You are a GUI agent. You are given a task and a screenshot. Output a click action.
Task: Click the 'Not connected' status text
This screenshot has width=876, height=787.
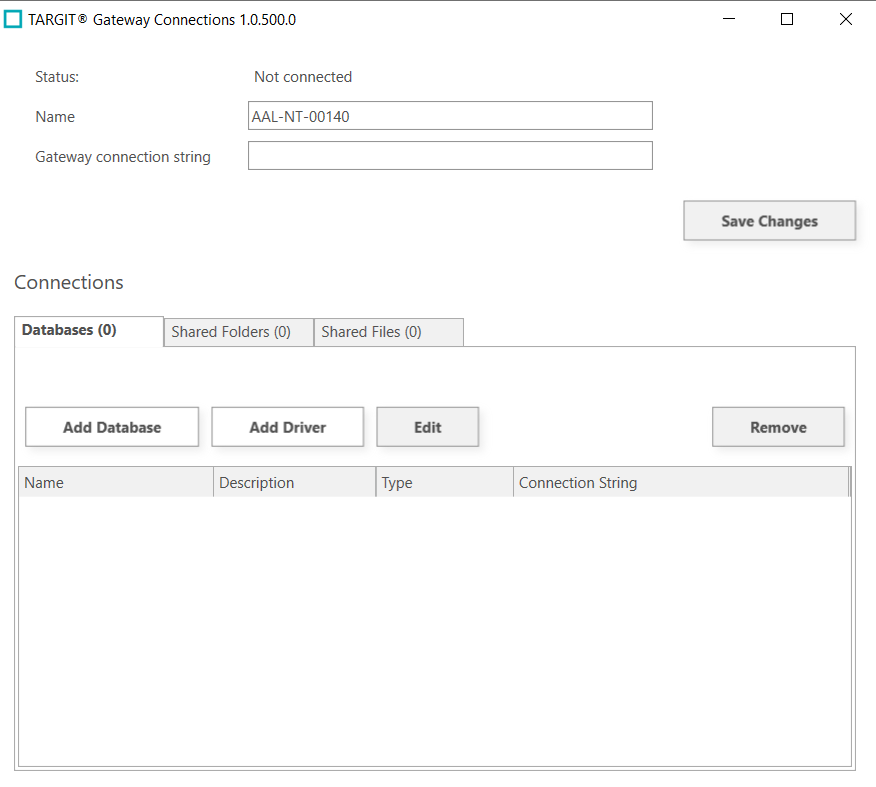pyautogui.click(x=303, y=77)
